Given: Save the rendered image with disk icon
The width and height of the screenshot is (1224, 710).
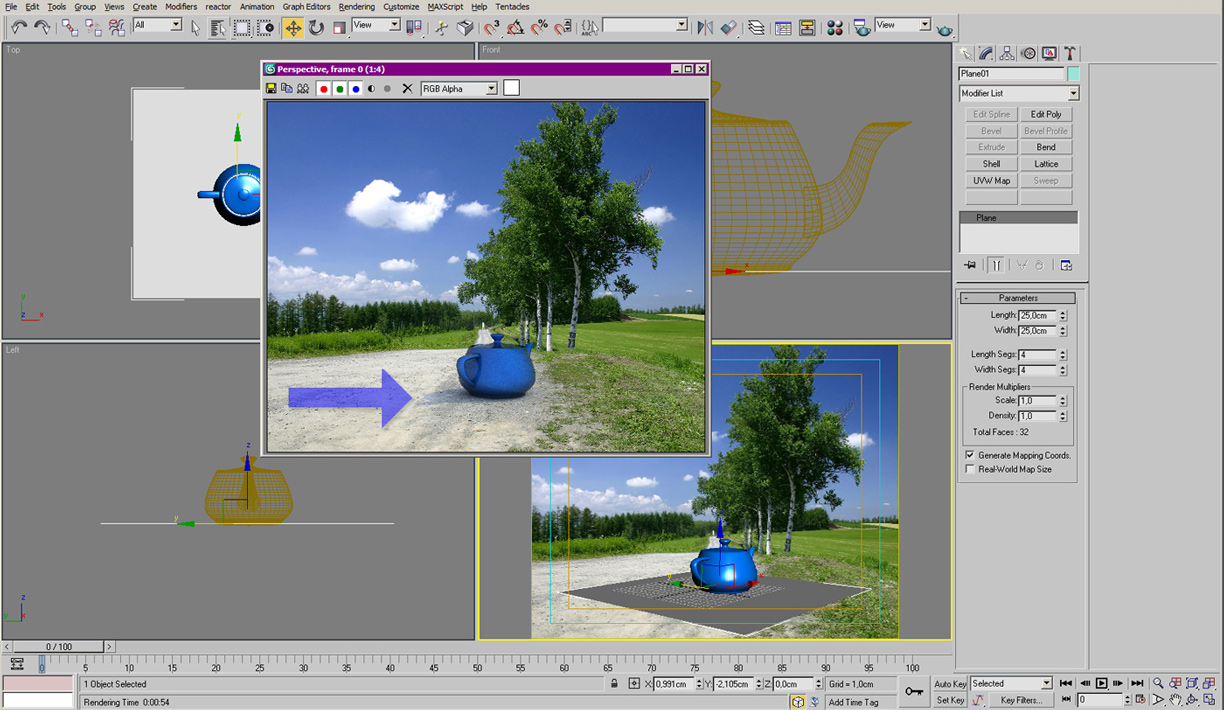Looking at the screenshot, I should [271, 89].
